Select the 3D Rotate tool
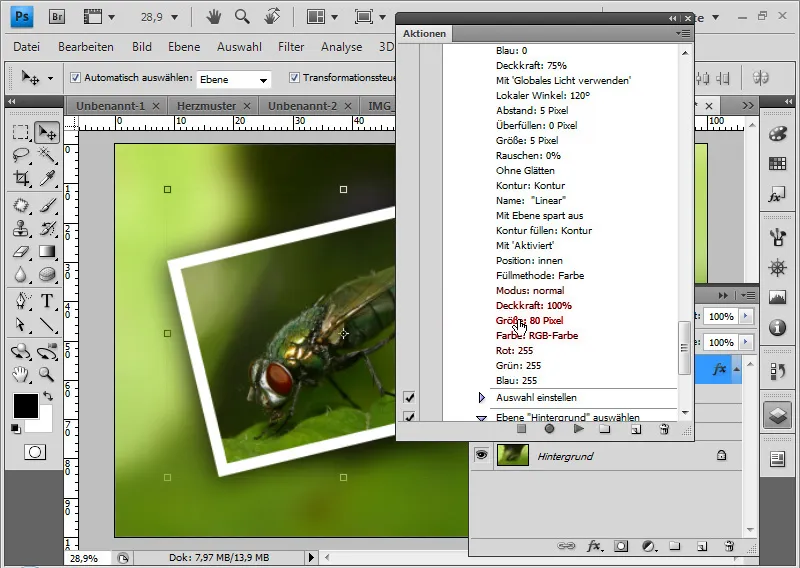The width and height of the screenshot is (800, 568). pos(20,351)
